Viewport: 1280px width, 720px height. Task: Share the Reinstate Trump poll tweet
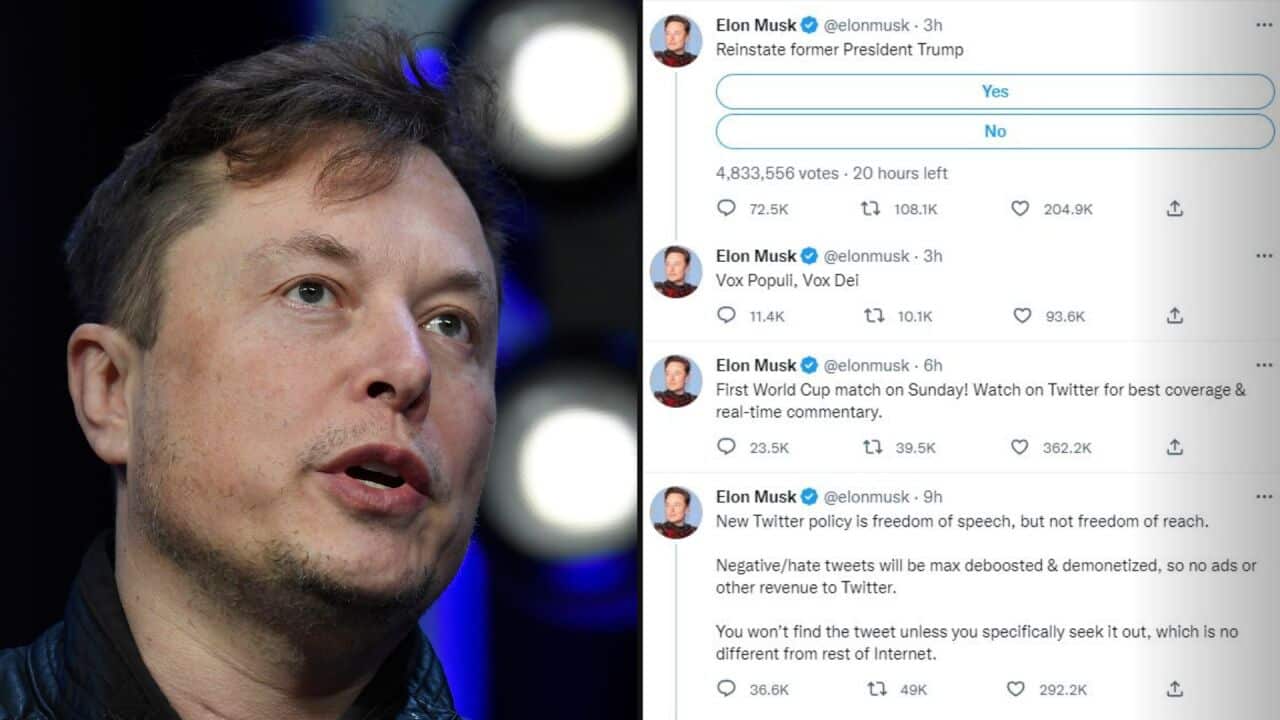(1175, 208)
